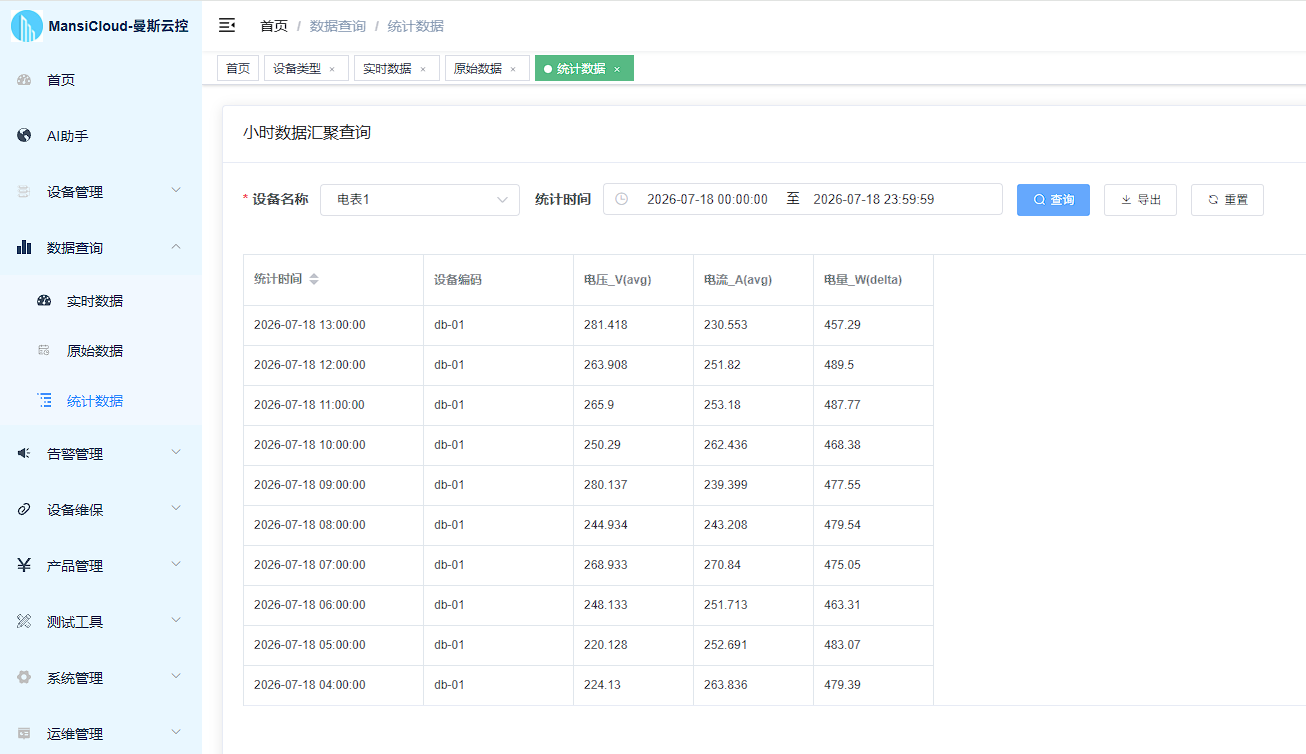
Task: Expand the 设备维保 menu chevron
Action: 176,508
